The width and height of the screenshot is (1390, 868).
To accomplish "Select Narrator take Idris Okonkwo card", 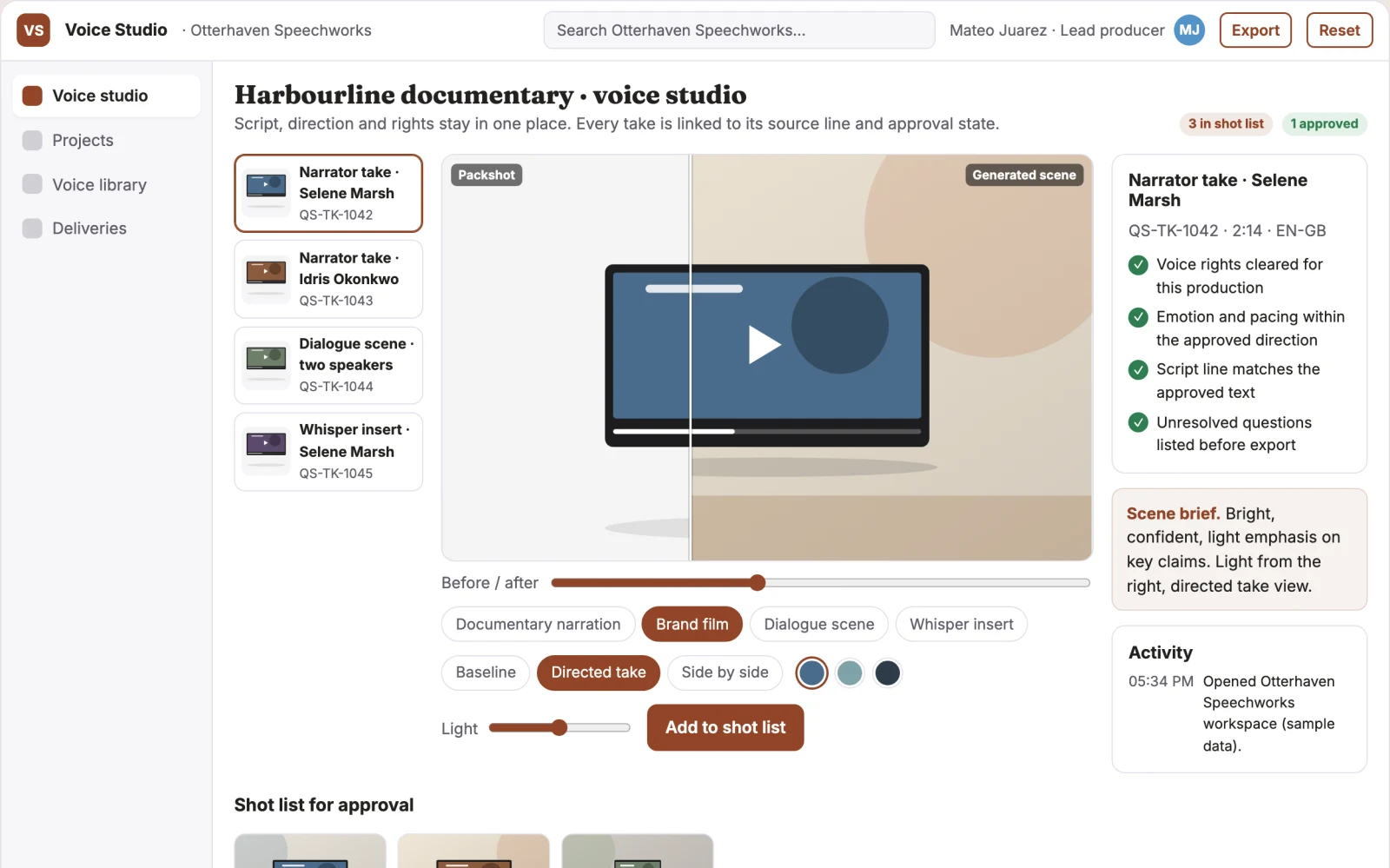I will click(328, 279).
